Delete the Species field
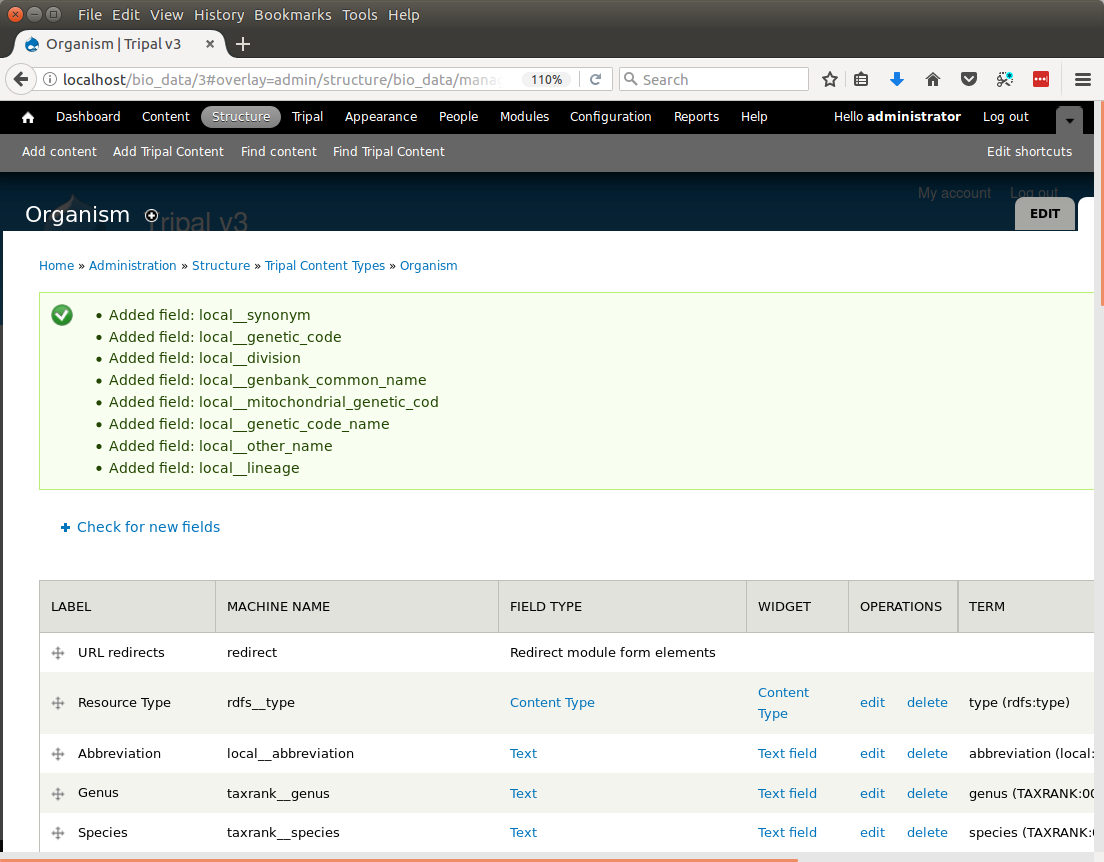1104x862 pixels. click(x=927, y=833)
